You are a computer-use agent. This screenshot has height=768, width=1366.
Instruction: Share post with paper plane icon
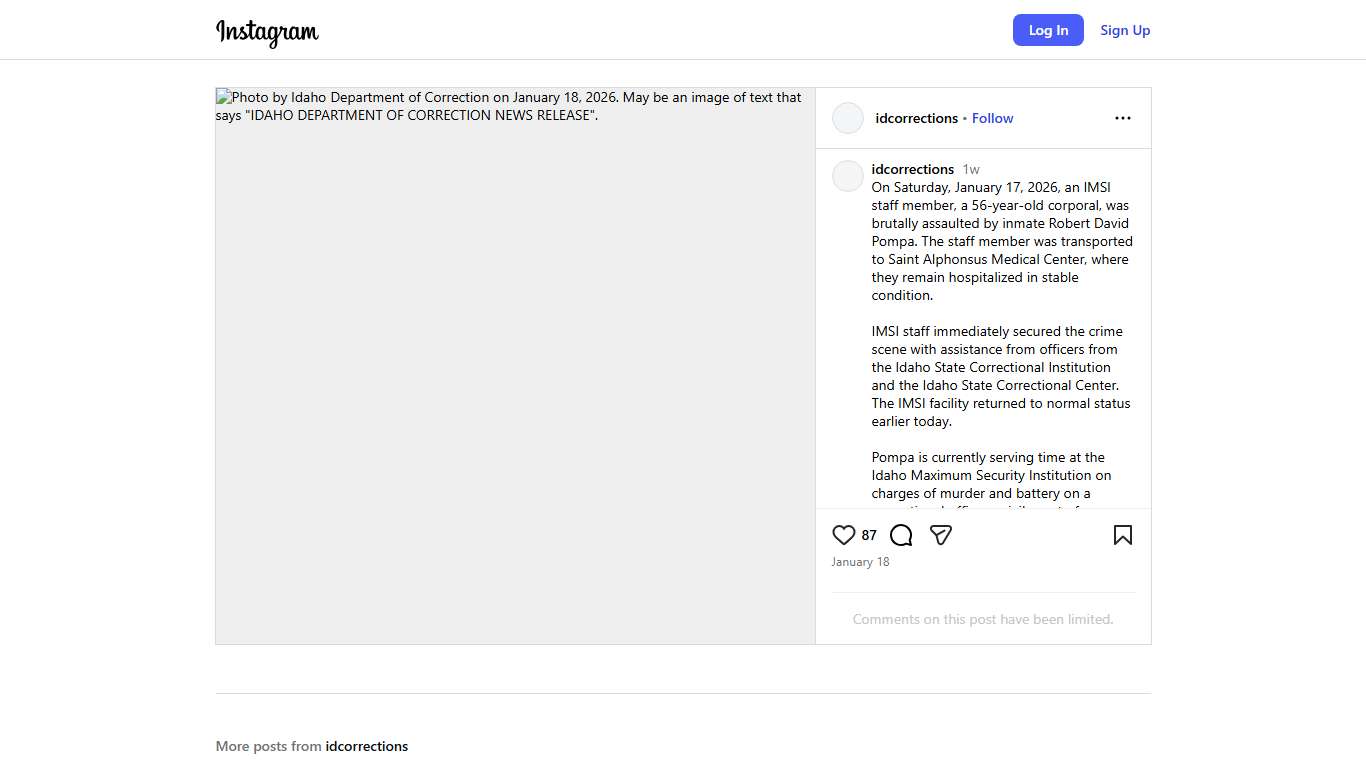pos(940,535)
